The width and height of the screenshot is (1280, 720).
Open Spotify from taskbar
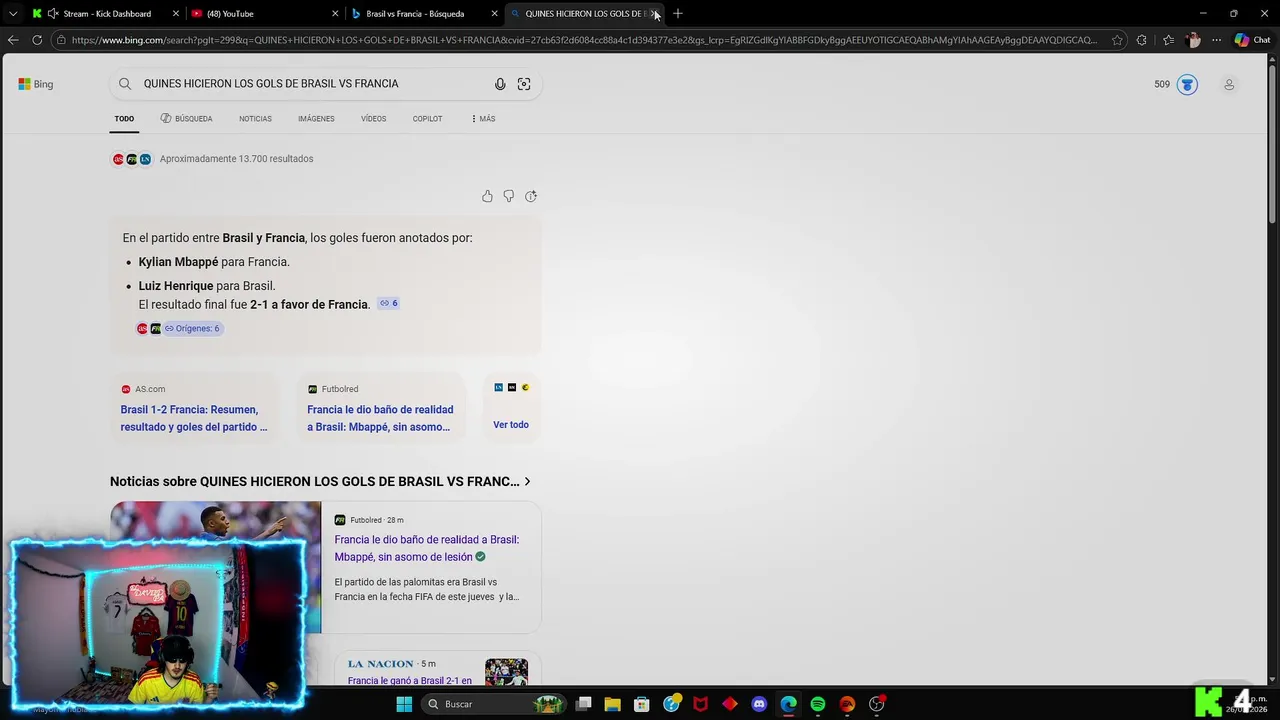point(818,704)
